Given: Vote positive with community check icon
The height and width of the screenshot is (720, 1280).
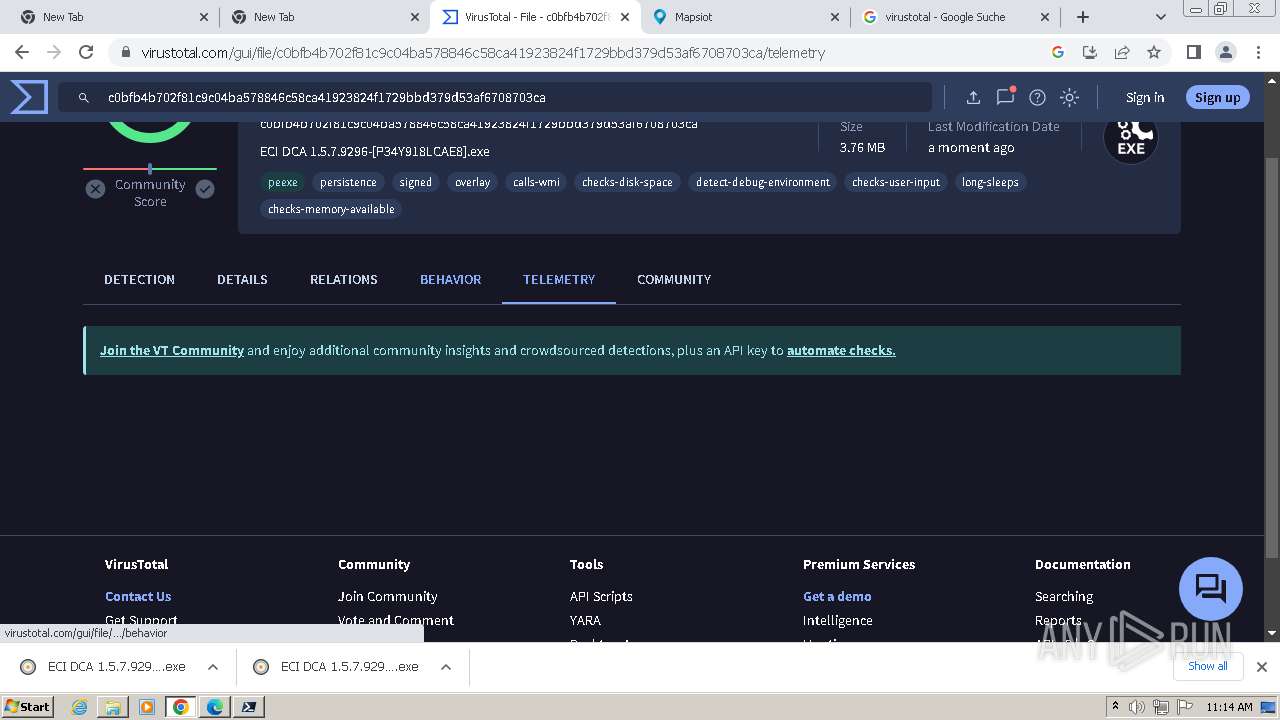Looking at the screenshot, I should pyautogui.click(x=205, y=189).
